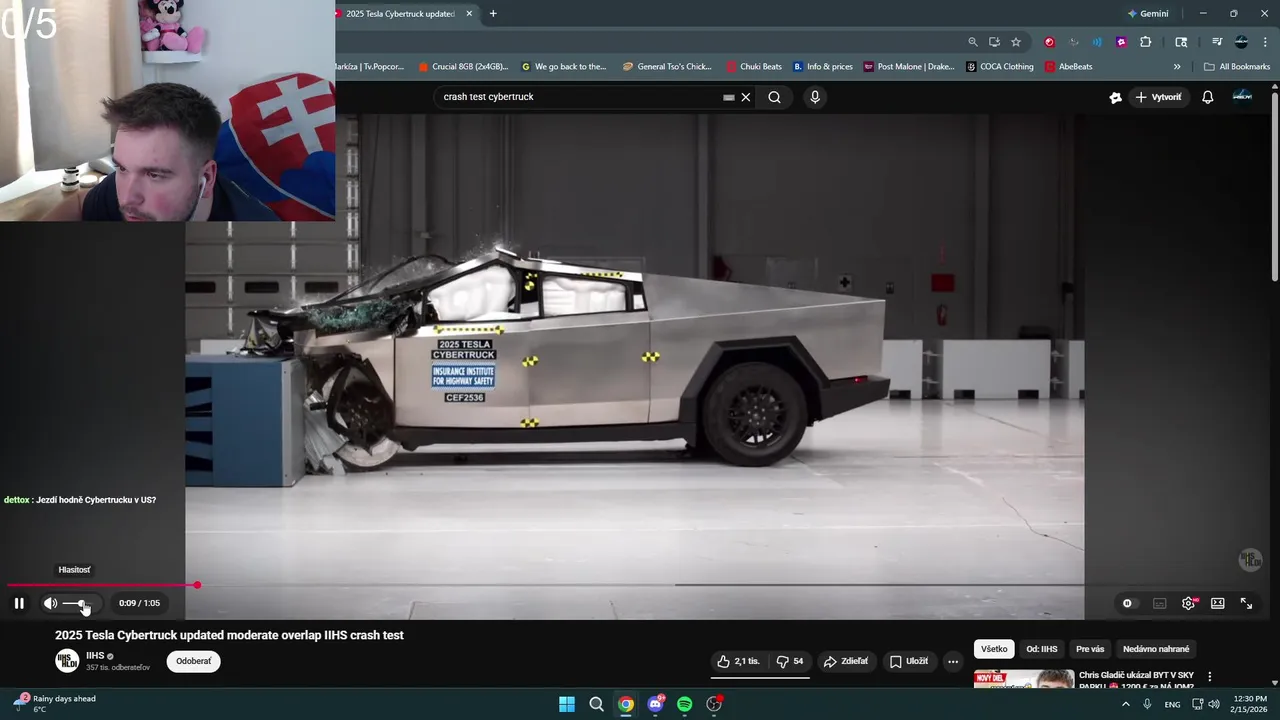Select the Nedávno nahrané filter chip
This screenshot has width=1280, height=720.
1156,649
